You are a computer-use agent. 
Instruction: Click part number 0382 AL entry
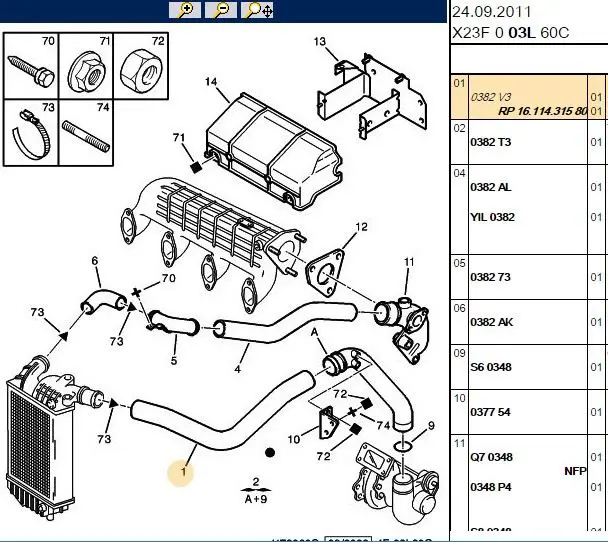pyautogui.click(x=490, y=188)
